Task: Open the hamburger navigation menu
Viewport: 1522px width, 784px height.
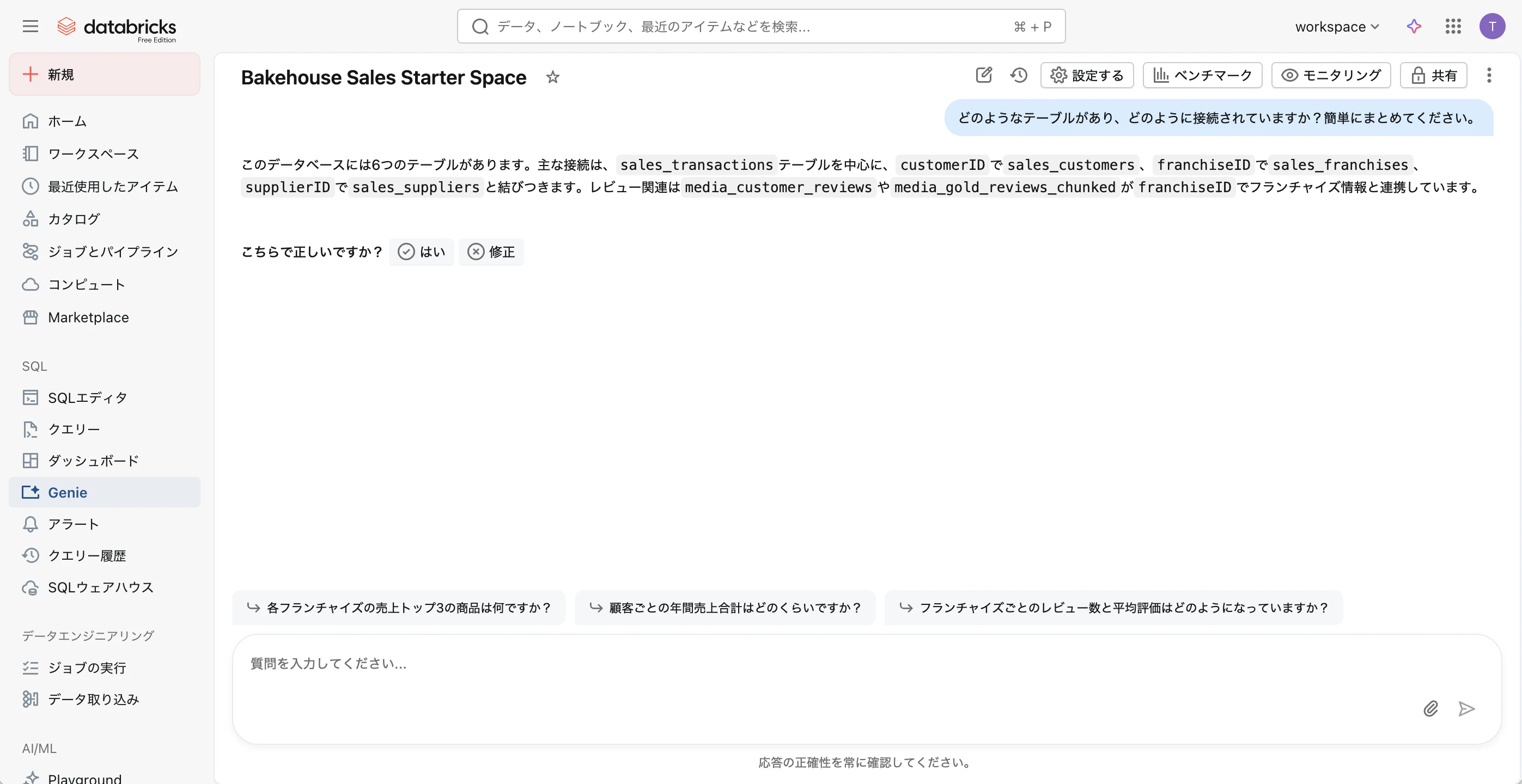Action: pos(29,26)
